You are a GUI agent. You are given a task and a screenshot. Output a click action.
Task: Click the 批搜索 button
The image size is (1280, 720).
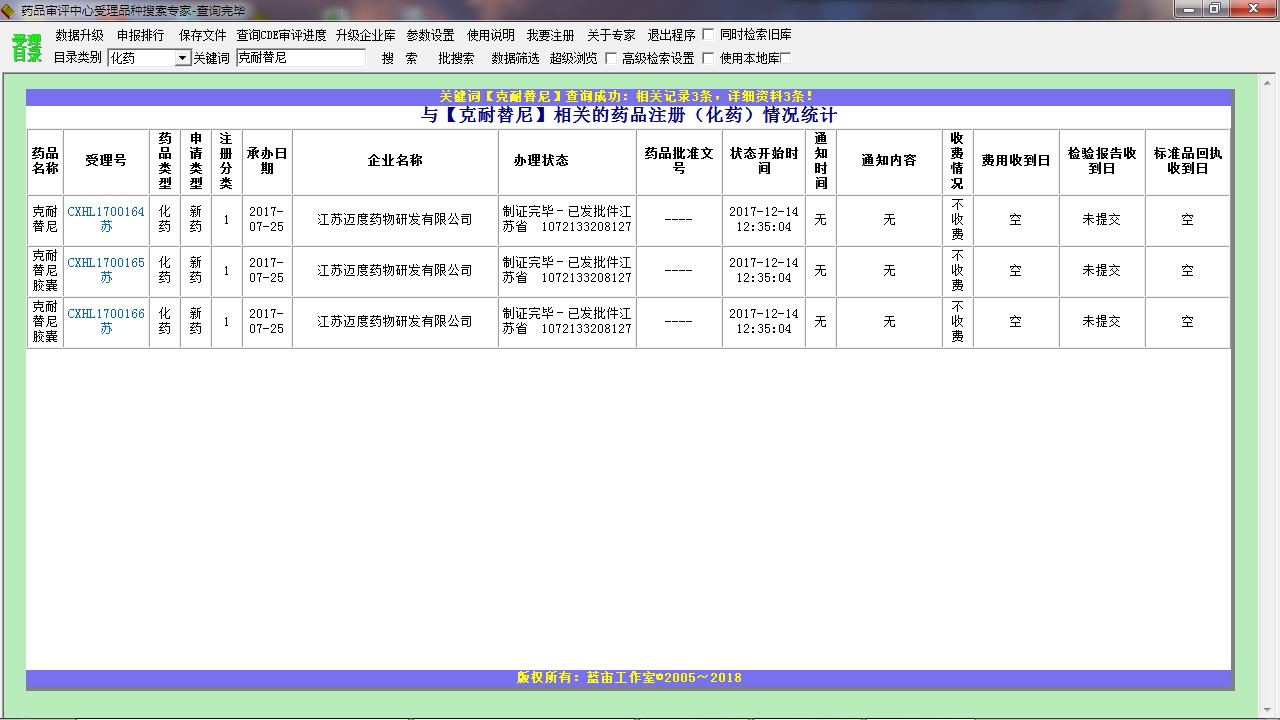[456, 58]
